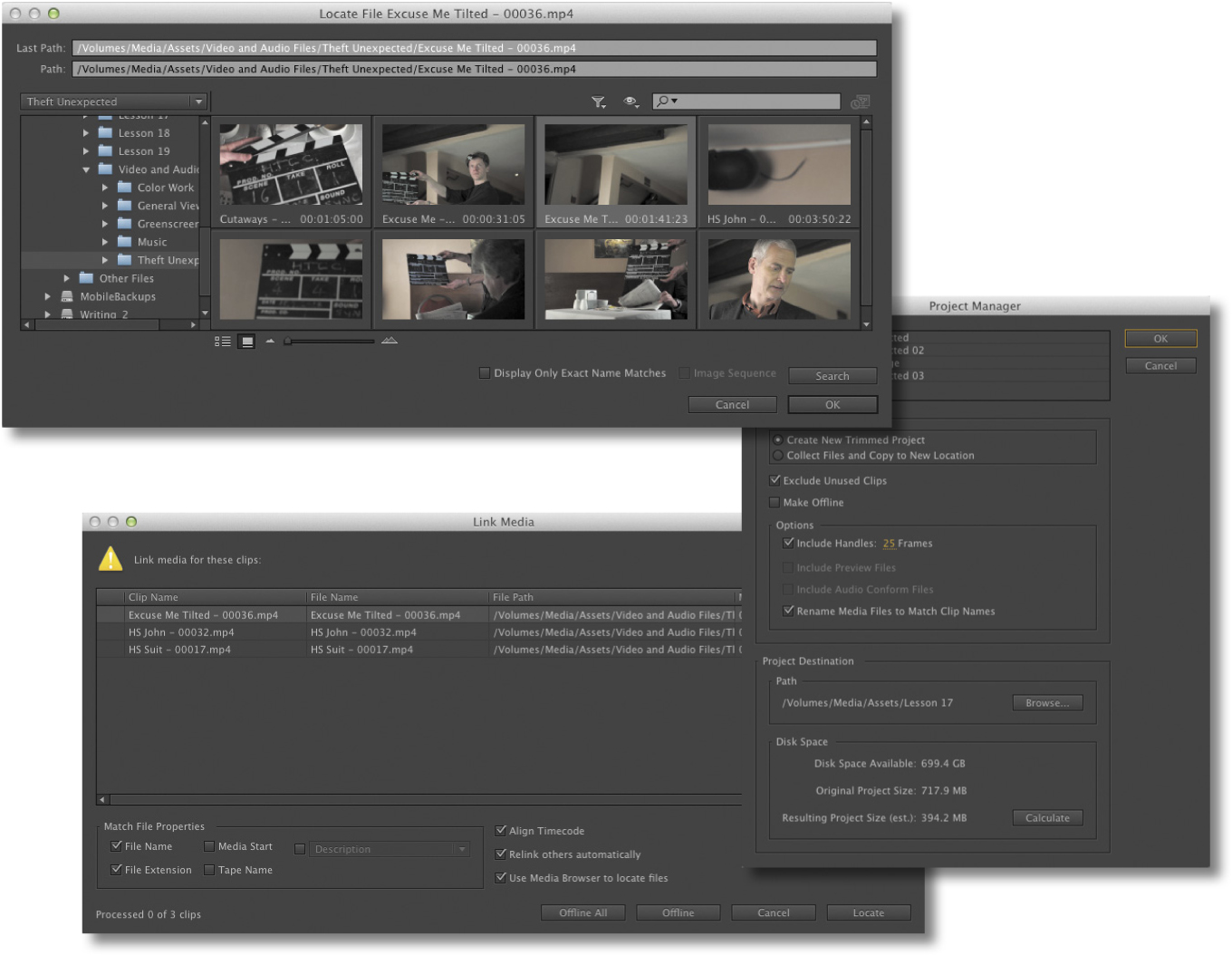This screenshot has width=1232, height=955.
Task: Click OK in Project Manager
Action: (1160, 339)
